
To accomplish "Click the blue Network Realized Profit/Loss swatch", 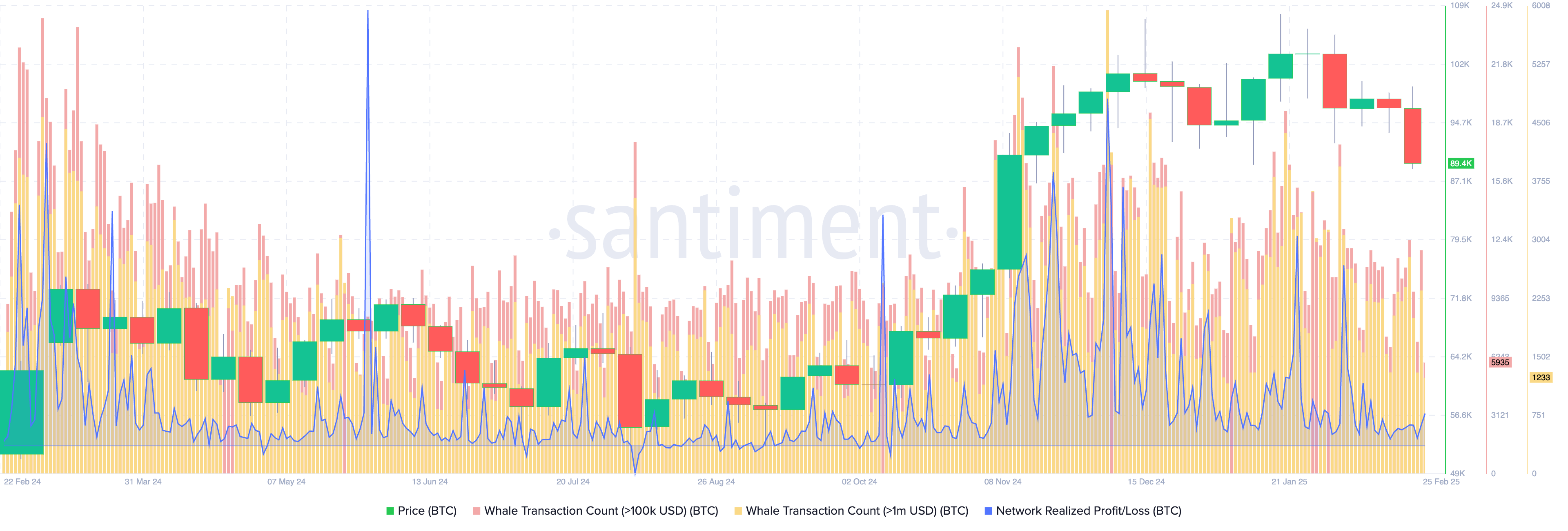I will [988, 511].
